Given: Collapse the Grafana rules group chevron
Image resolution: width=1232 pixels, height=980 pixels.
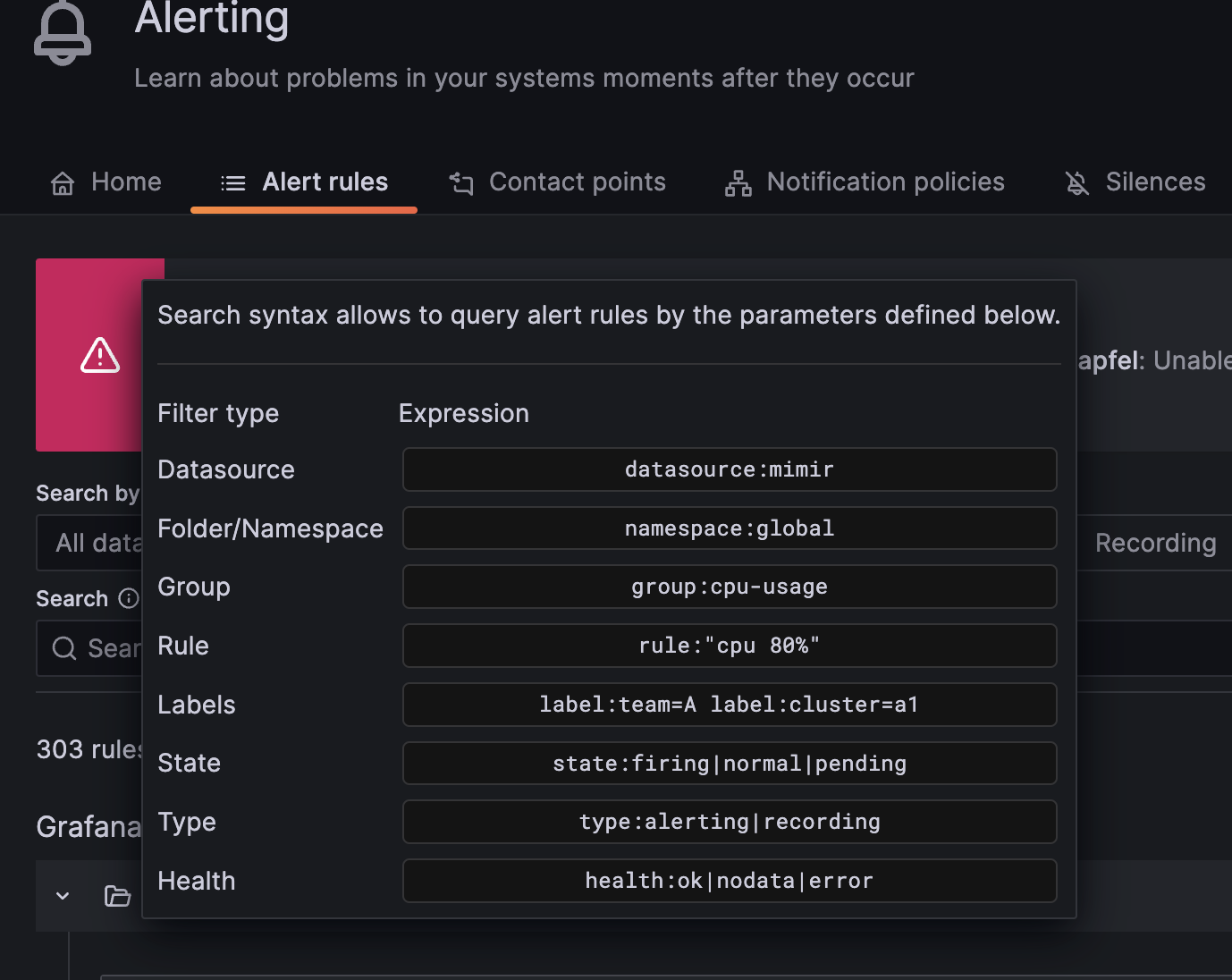Looking at the screenshot, I should tap(61, 895).
